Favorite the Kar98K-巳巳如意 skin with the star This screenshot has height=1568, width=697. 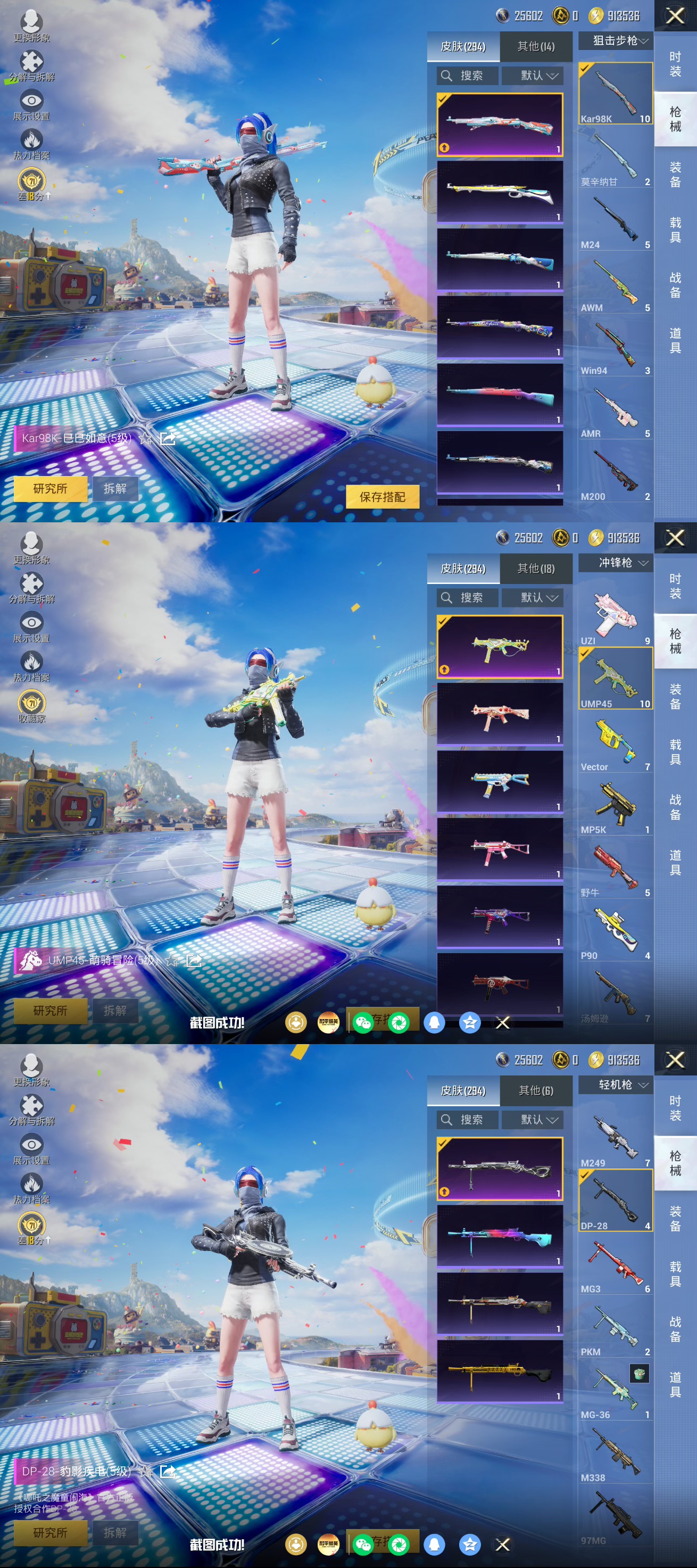click(x=145, y=438)
